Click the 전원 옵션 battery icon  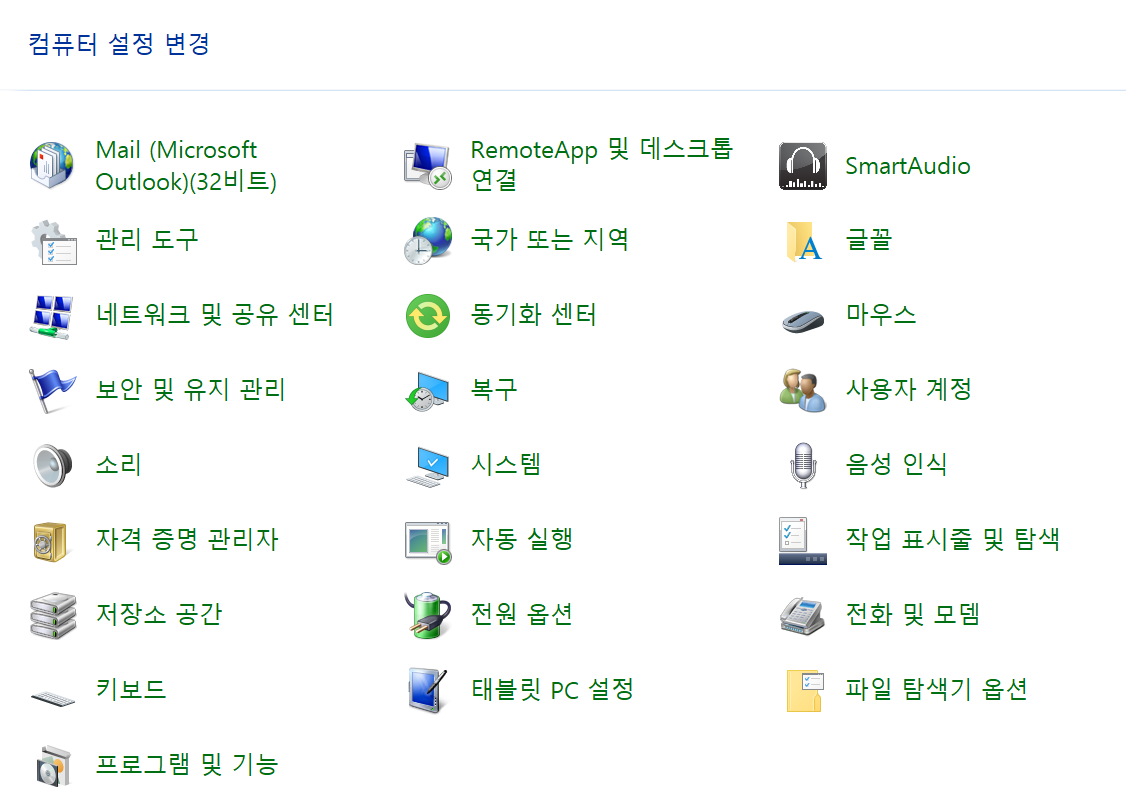pos(428,614)
